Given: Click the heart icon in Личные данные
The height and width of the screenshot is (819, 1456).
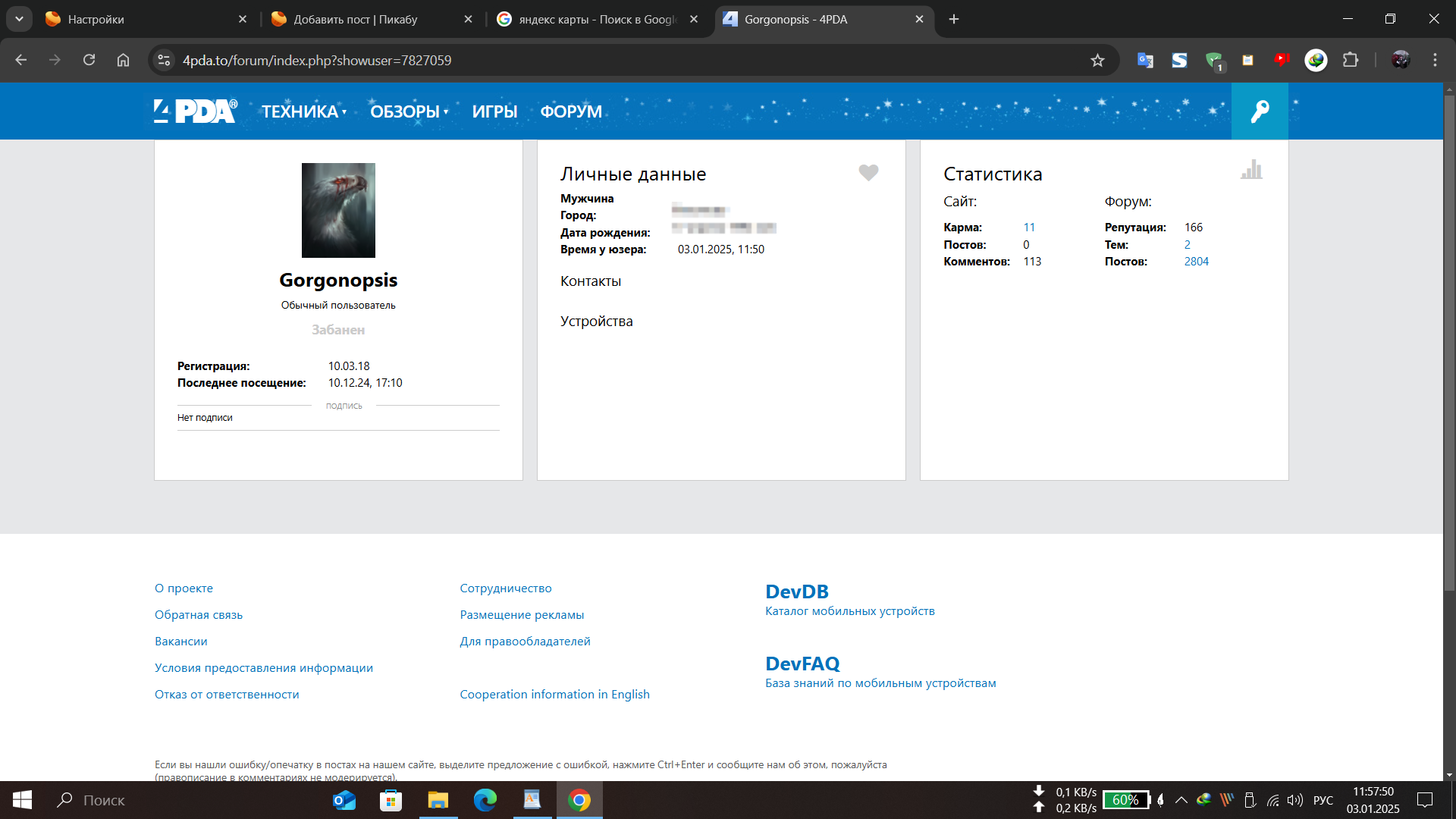Looking at the screenshot, I should pos(868,173).
